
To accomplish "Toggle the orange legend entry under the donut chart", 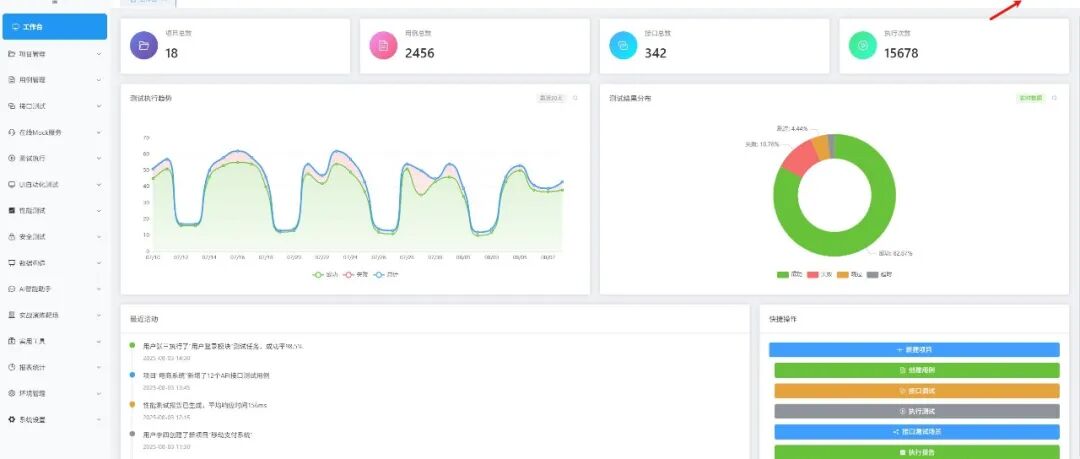I will click(x=849, y=274).
